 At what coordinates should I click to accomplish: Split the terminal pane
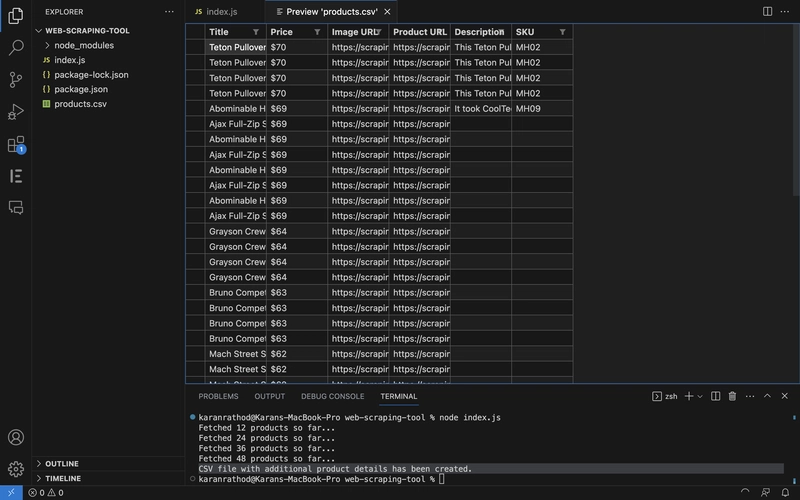coord(715,396)
